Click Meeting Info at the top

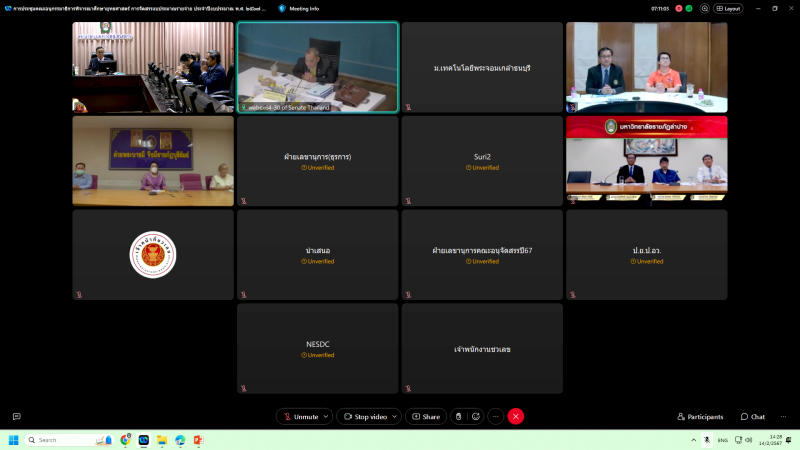click(298, 8)
